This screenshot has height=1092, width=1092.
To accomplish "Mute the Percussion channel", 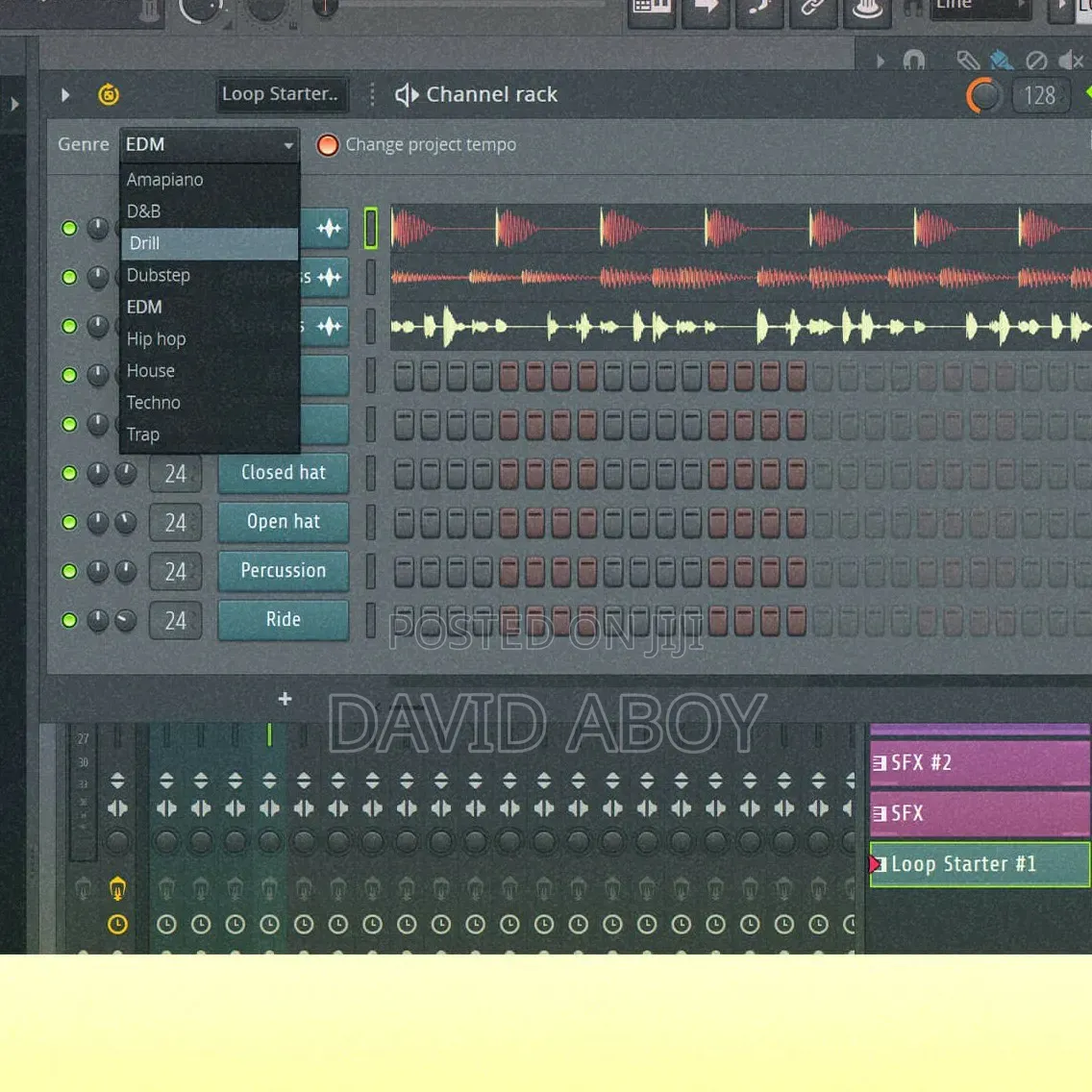I will pyautogui.click(x=69, y=571).
